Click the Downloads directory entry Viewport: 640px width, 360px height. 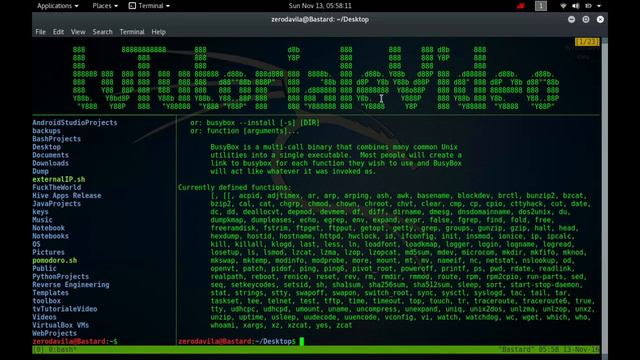51,163
